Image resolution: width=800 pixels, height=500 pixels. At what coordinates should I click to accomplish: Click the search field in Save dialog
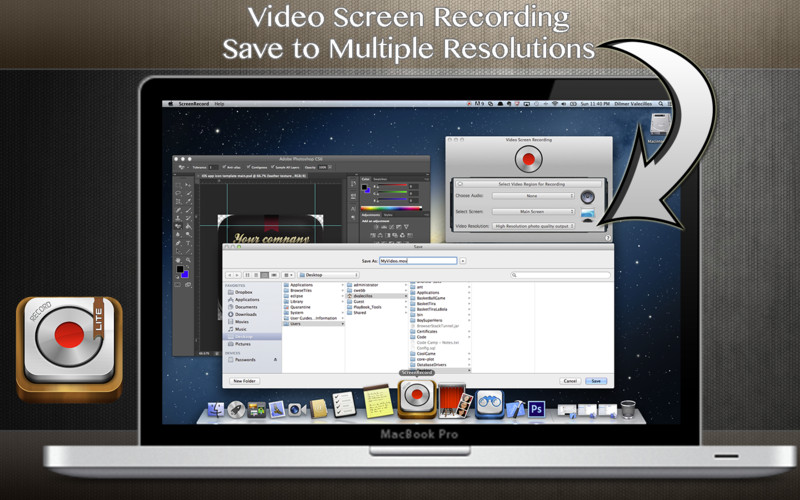pos(560,275)
